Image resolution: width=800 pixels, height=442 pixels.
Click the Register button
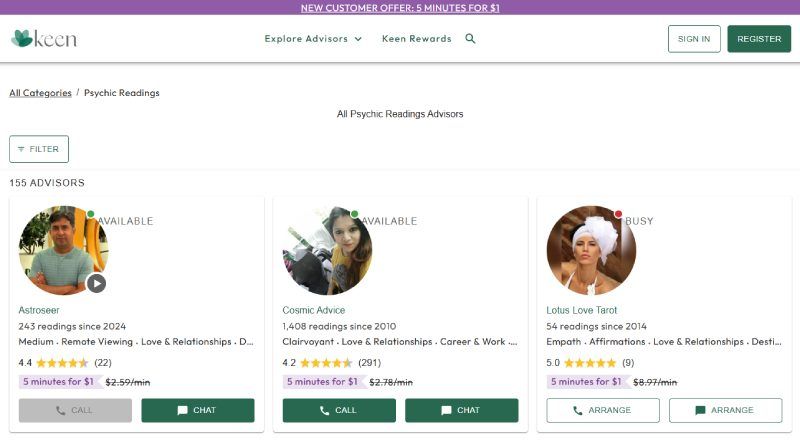[x=759, y=39]
